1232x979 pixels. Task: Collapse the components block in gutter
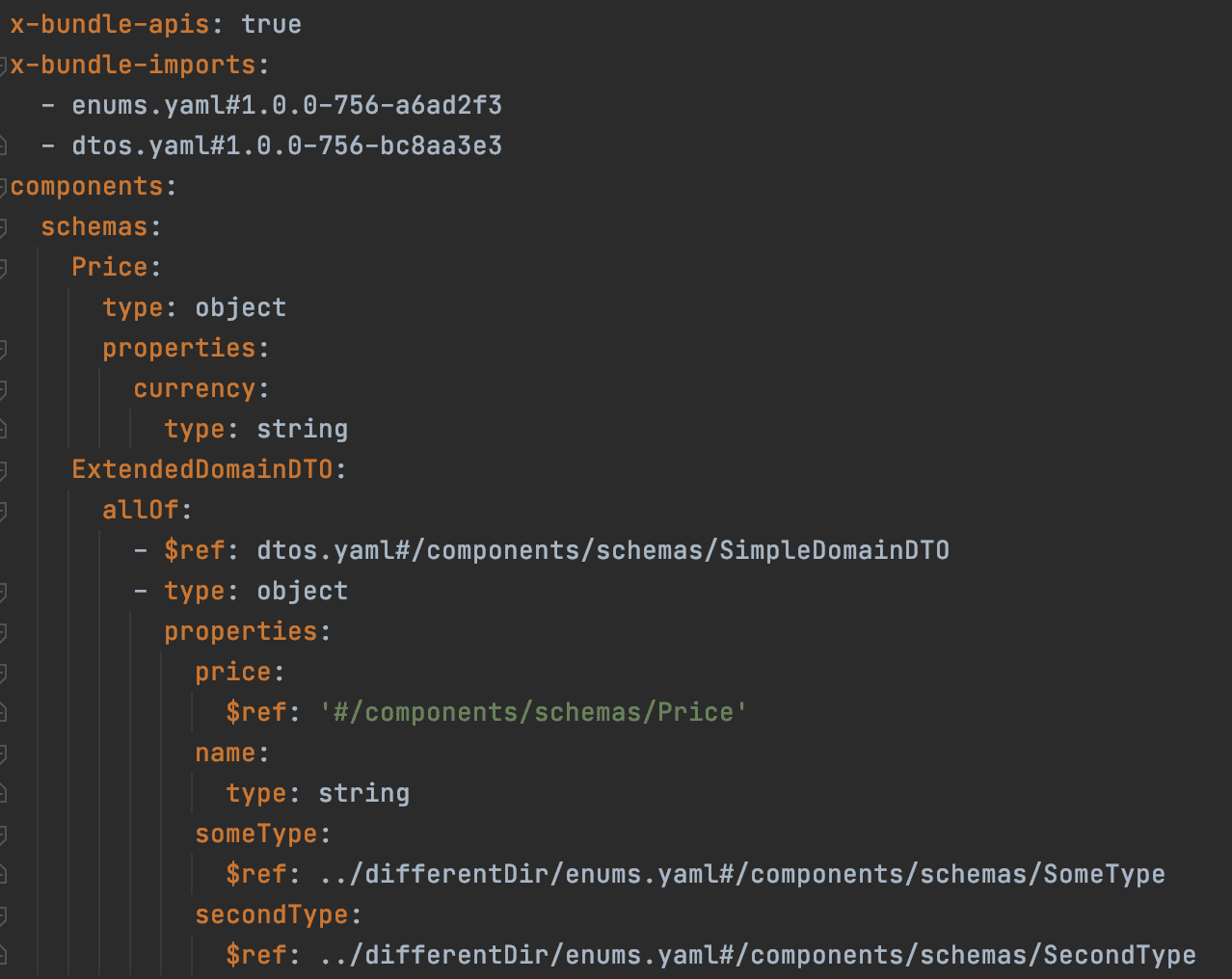[4, 187]
